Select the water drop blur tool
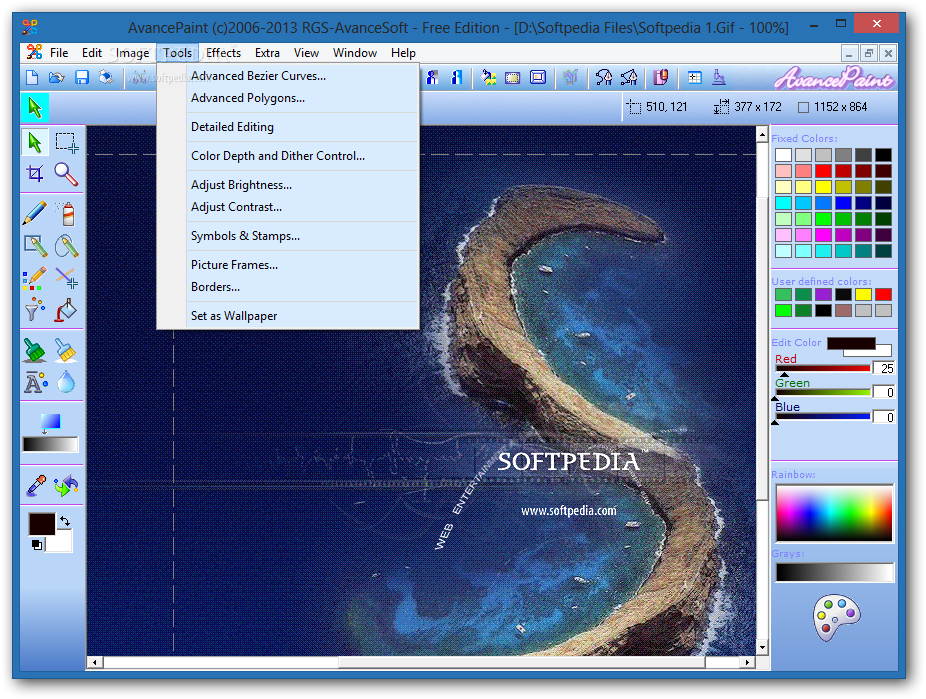The height and width of the screenshot is (699, 926). coord(66,382)
